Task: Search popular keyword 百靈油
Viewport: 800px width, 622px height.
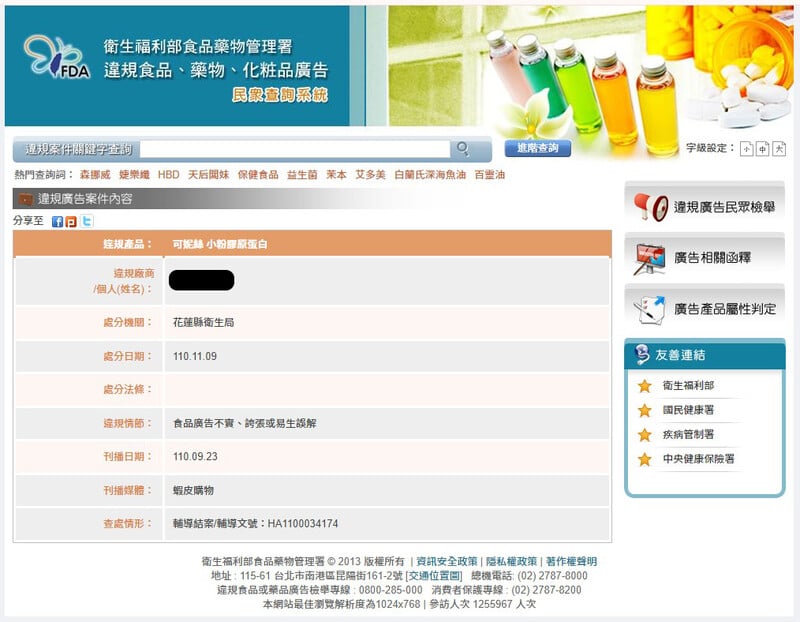Action: click(x=490, y=175)
